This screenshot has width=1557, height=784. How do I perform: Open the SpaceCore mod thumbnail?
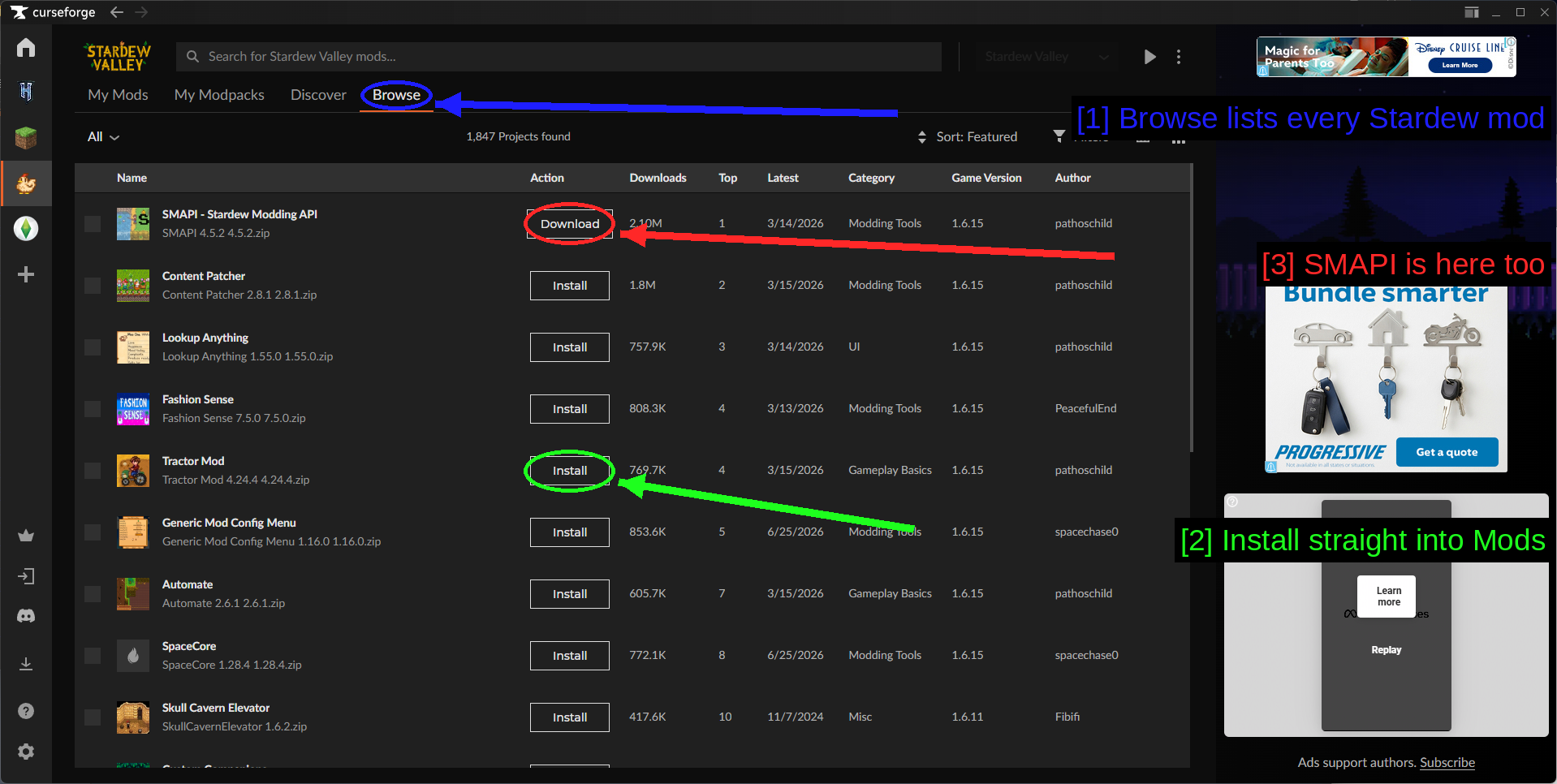tap(133, 656)
